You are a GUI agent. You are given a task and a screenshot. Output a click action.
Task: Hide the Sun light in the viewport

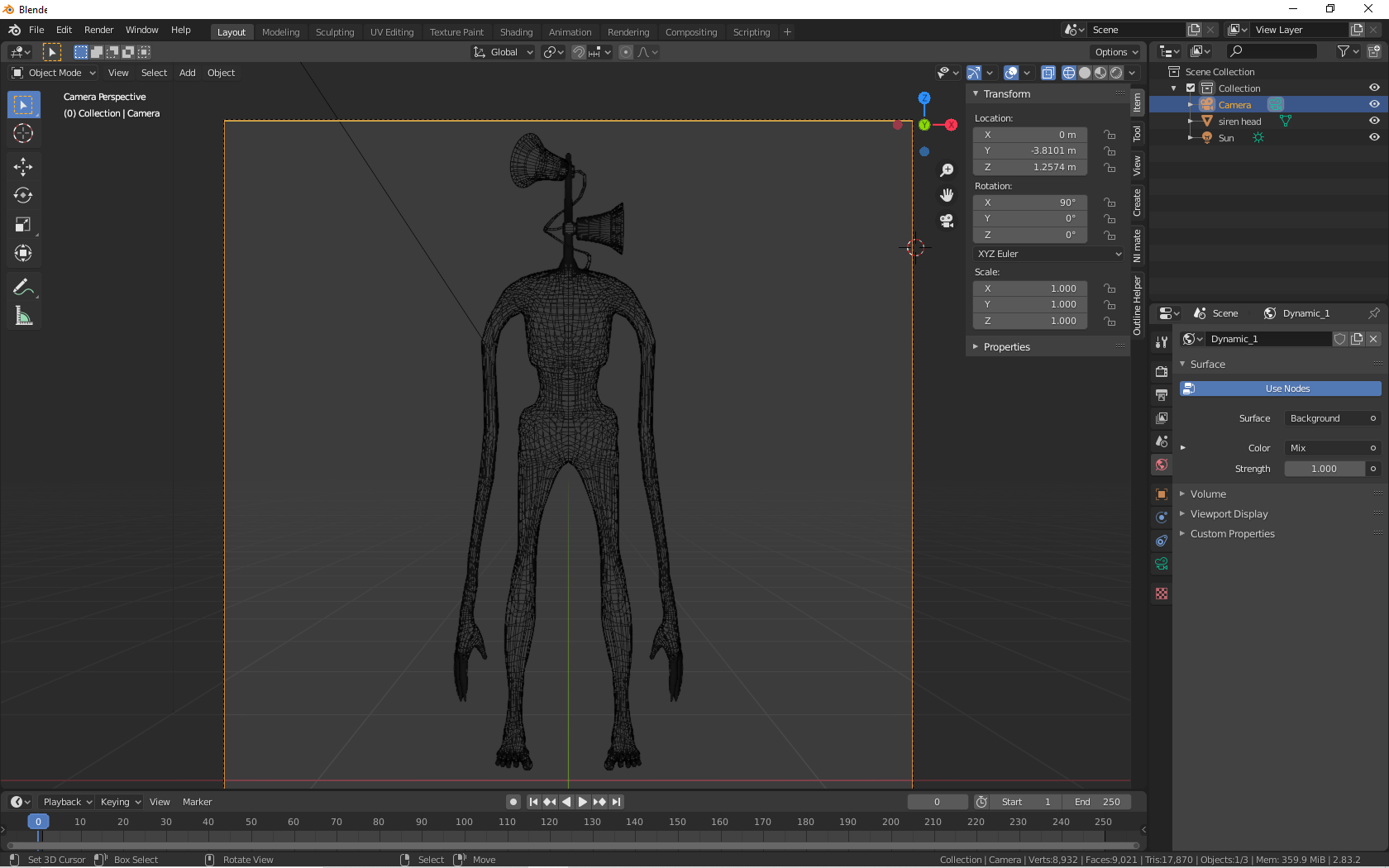[1374, 137]
